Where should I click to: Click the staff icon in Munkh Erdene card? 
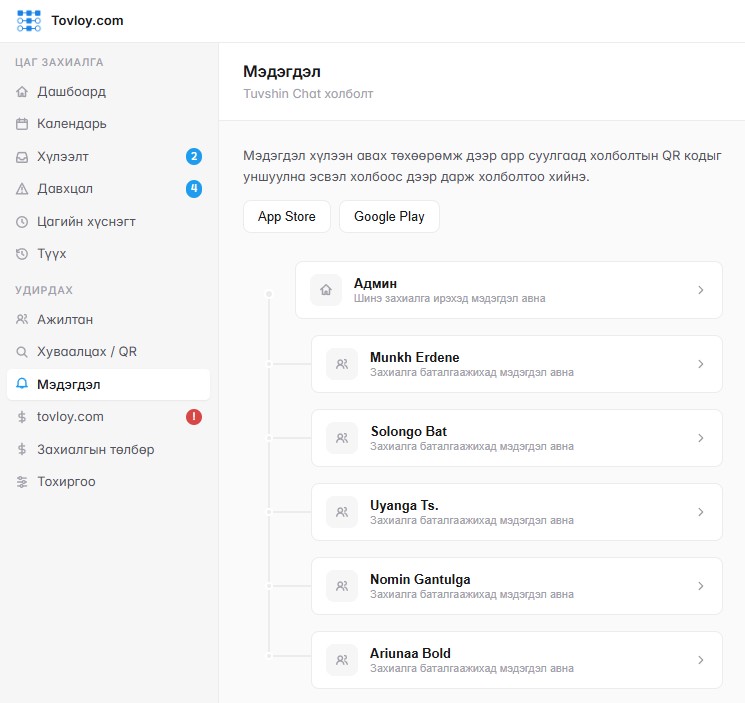point(342,364)
